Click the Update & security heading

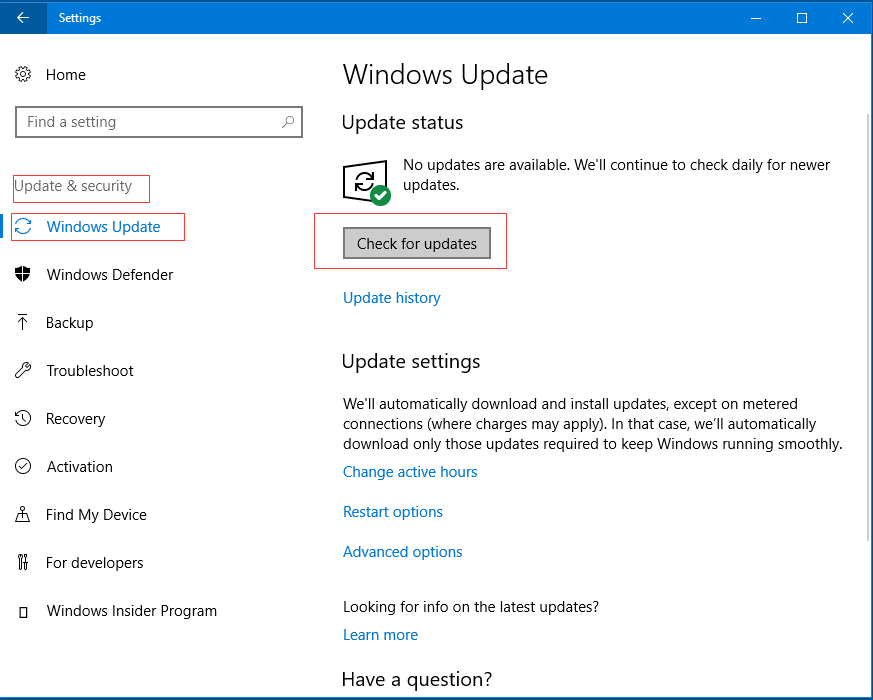pyautogui.click(x=73, y=186)
